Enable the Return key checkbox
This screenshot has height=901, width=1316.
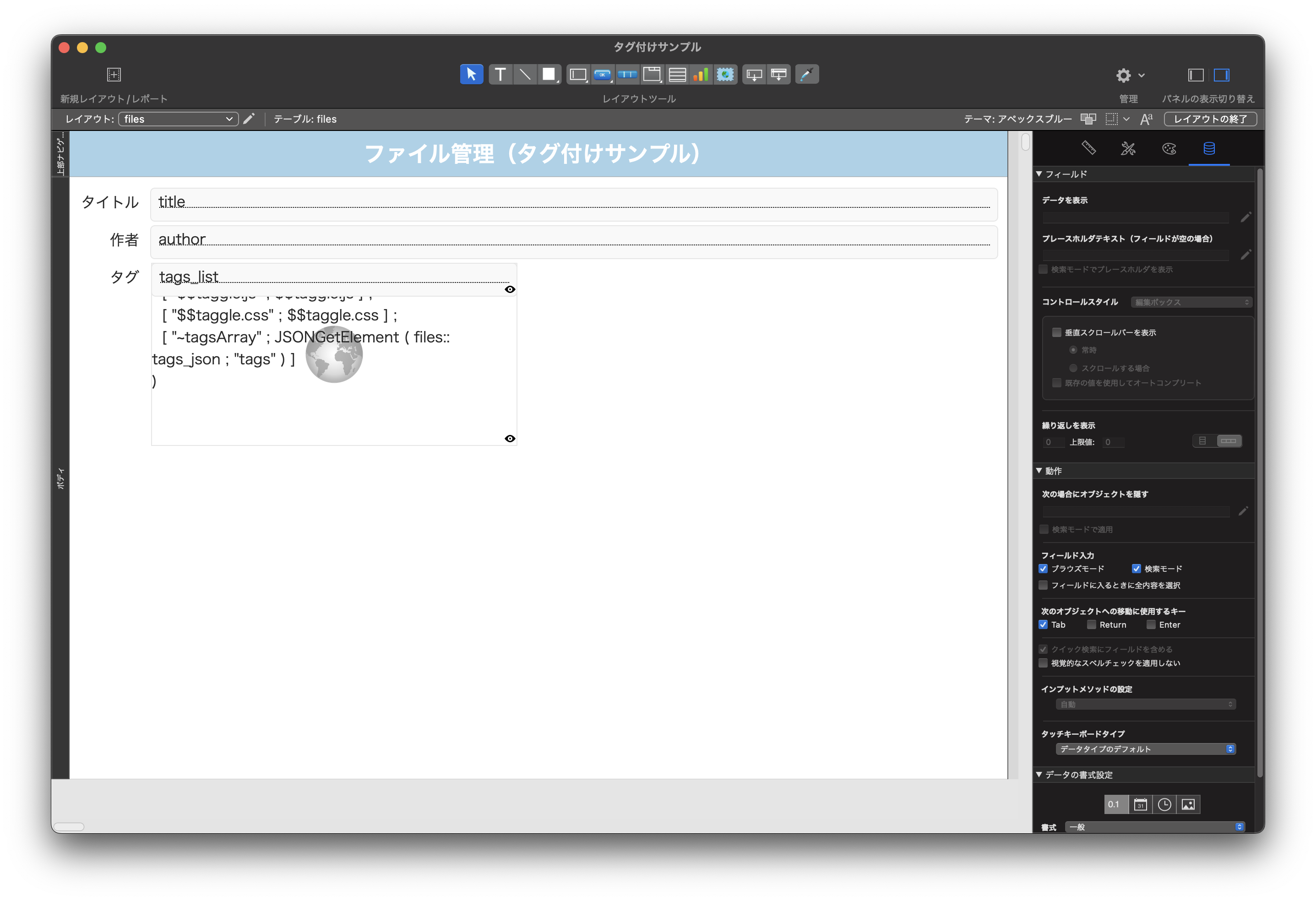[1091, 624]
